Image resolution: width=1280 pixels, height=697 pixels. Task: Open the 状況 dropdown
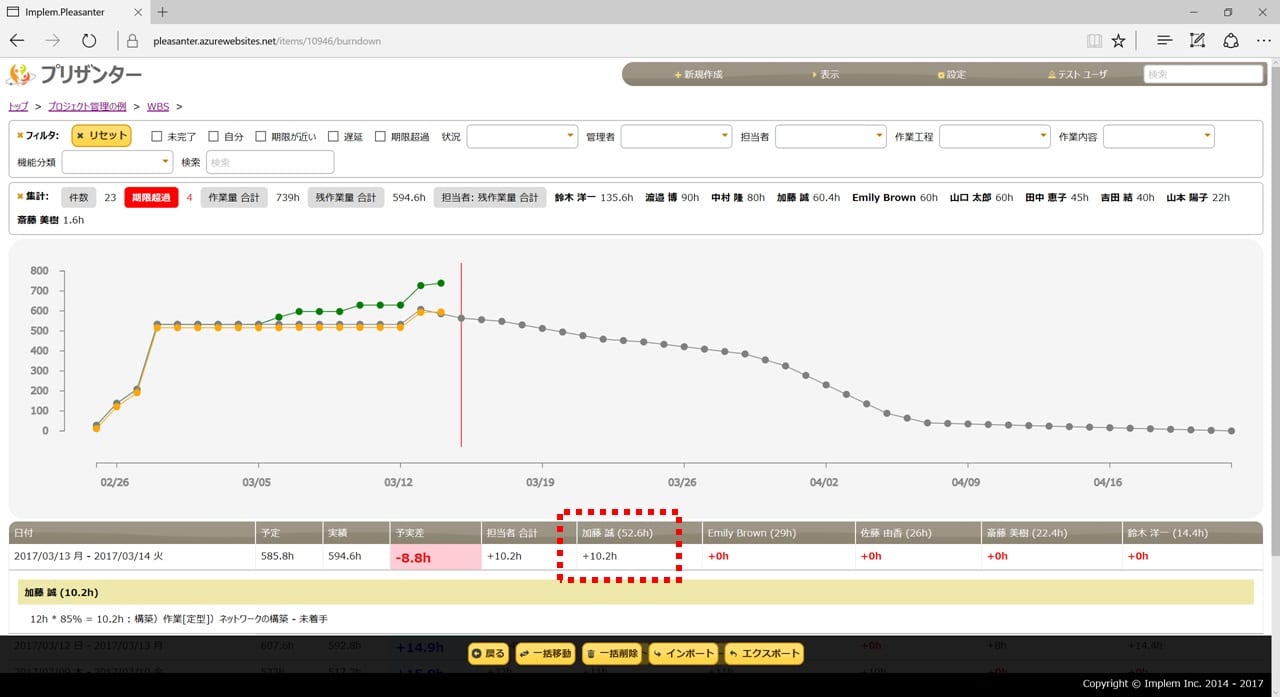coord(522,136)
